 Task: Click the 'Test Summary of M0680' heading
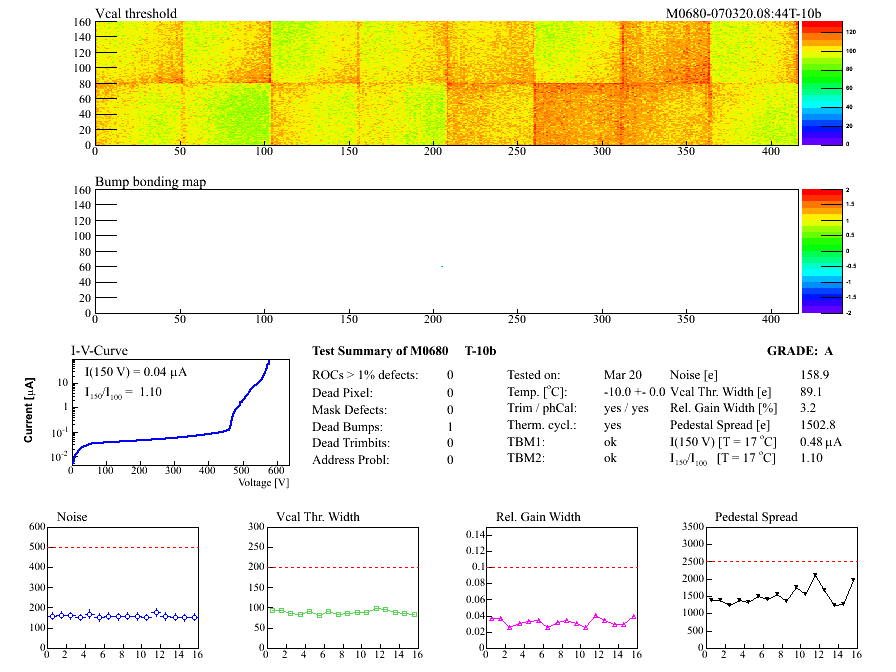pos(381,351)
